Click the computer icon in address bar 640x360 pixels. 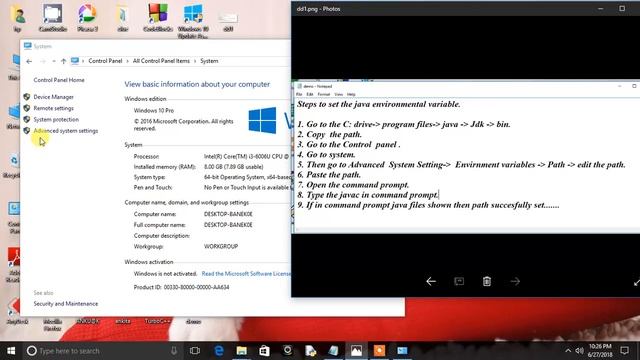click(x=75, y=61)
